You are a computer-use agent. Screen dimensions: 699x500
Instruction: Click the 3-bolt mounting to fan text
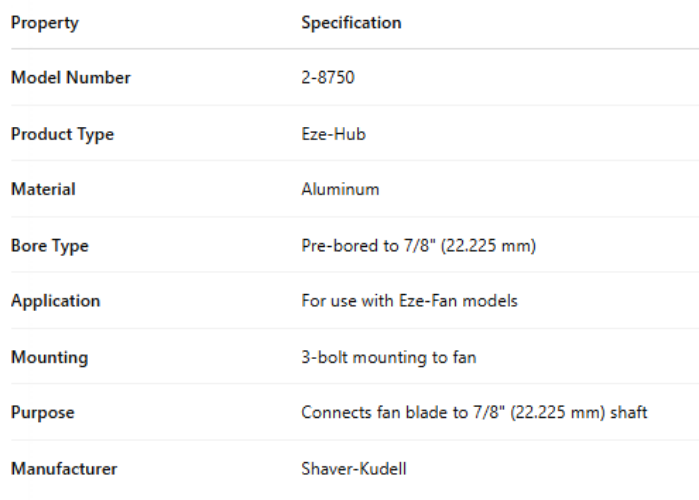click(x=388, y=357)
